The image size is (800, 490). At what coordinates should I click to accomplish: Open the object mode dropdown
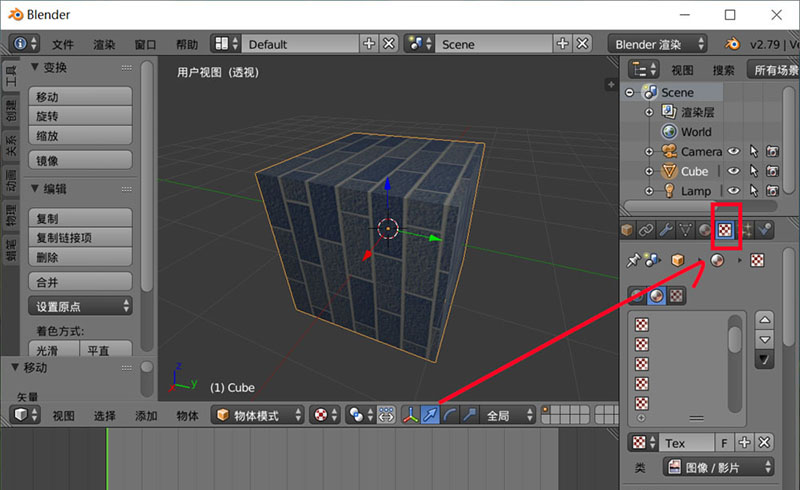[x=258, y=415]
